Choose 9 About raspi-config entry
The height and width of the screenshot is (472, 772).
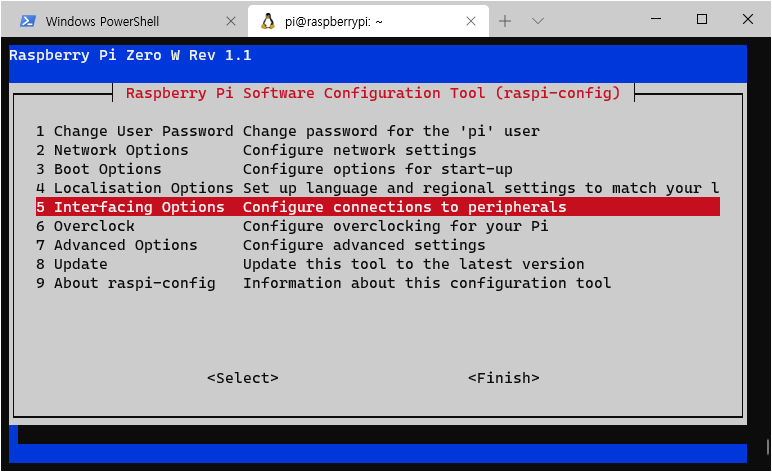378,283
